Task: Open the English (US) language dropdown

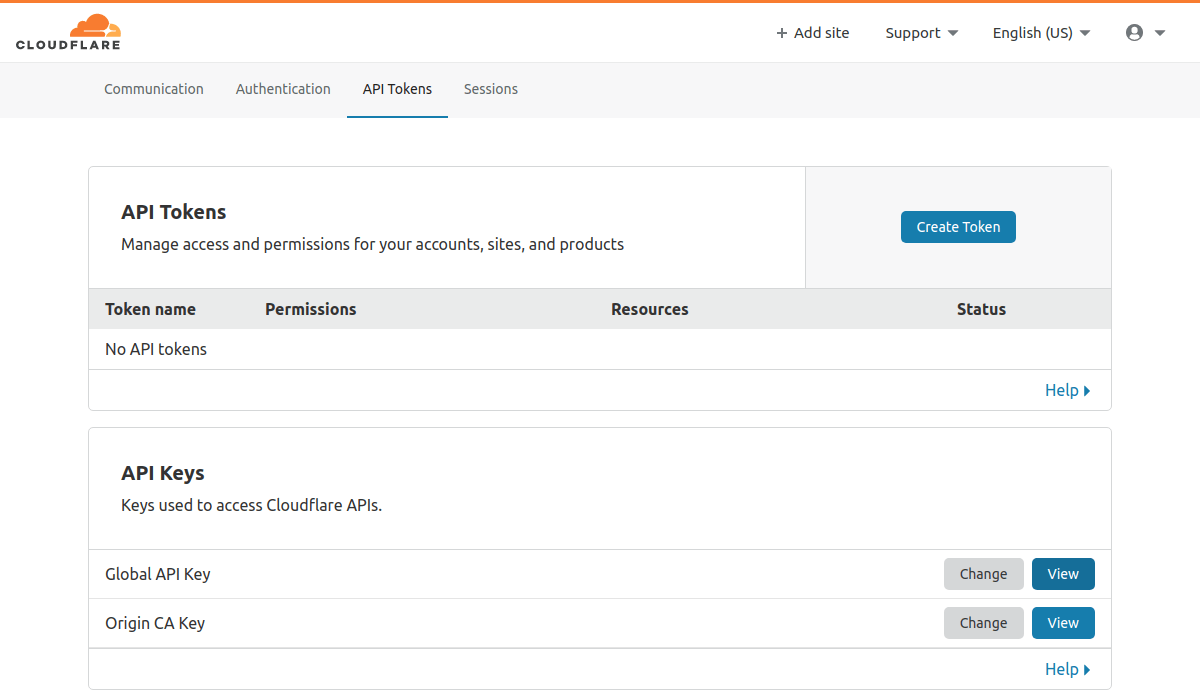Action: point(1041,33)
